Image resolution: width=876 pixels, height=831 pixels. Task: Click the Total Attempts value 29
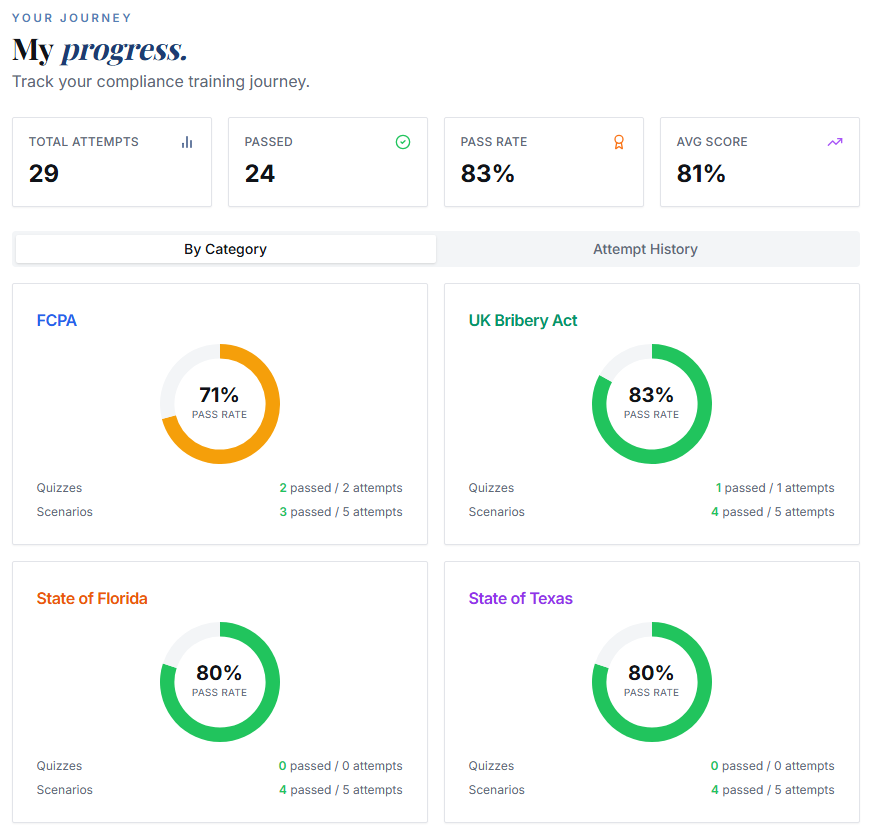44,173
